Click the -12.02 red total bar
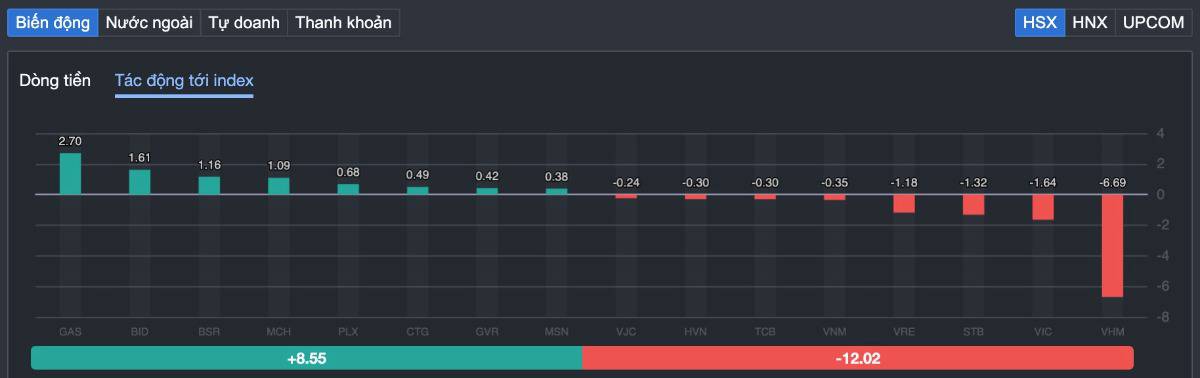Image resolution: width=1200 pixels, height=378 pixels. coord(858,357)
